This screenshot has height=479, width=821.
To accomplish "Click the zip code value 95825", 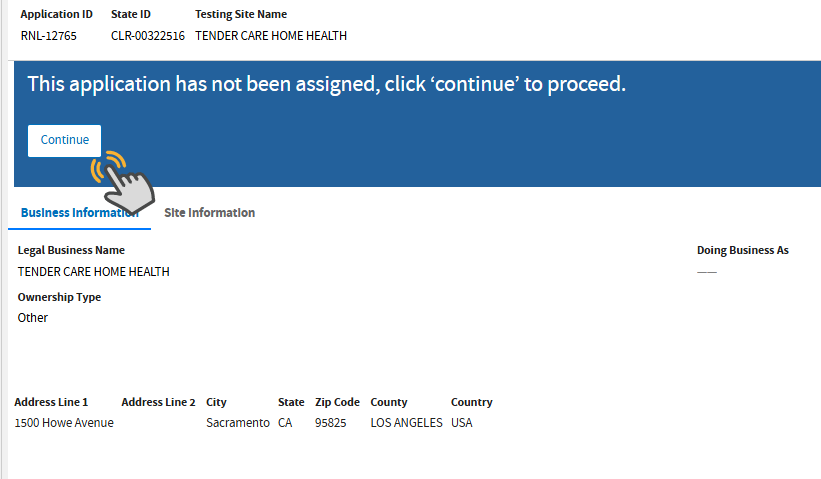I will pos(330,423).
